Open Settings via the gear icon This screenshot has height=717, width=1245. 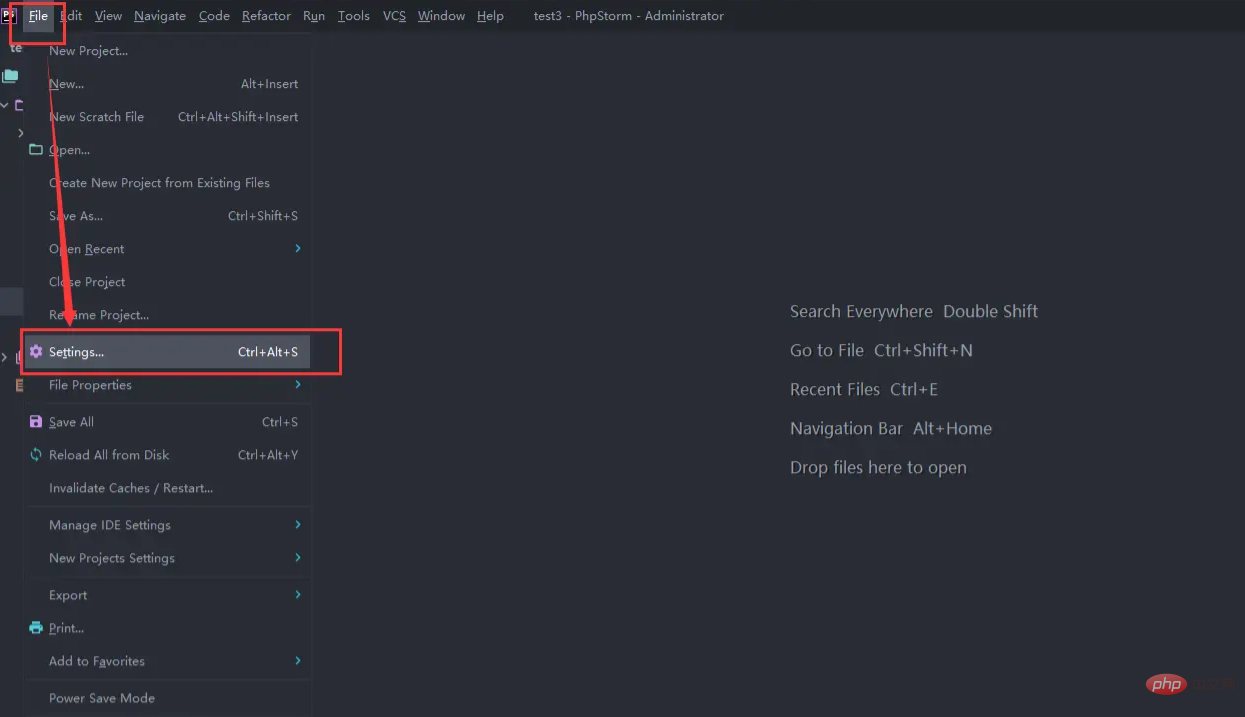click(37, 352)
